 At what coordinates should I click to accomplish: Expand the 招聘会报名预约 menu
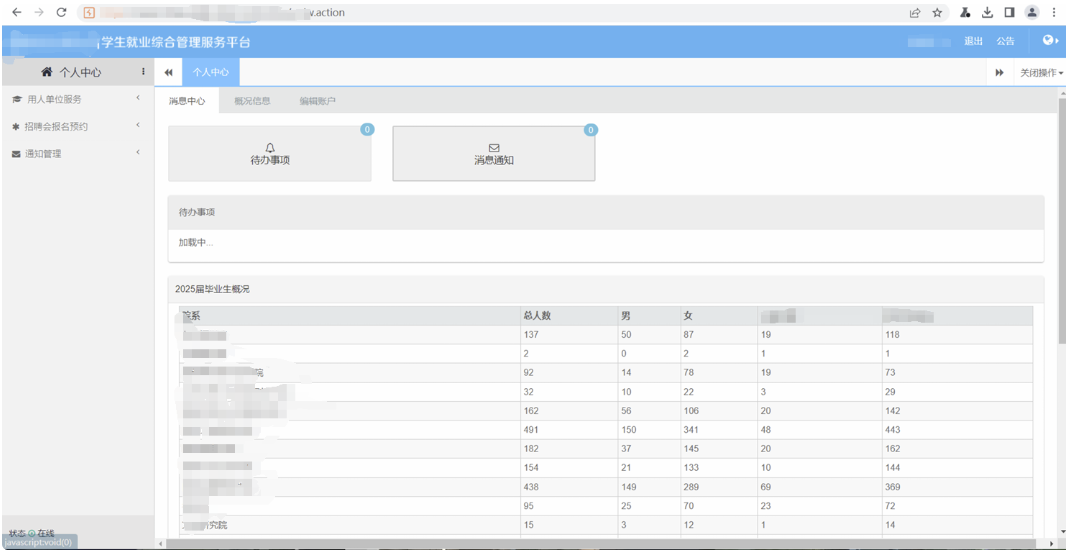pos(77,127)
